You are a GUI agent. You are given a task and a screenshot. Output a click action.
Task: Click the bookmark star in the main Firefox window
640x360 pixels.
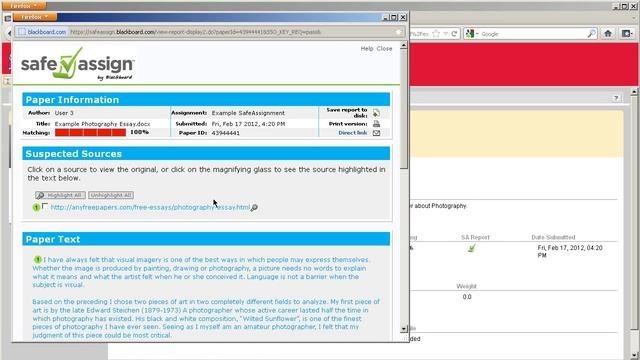(x=436, y=34)
